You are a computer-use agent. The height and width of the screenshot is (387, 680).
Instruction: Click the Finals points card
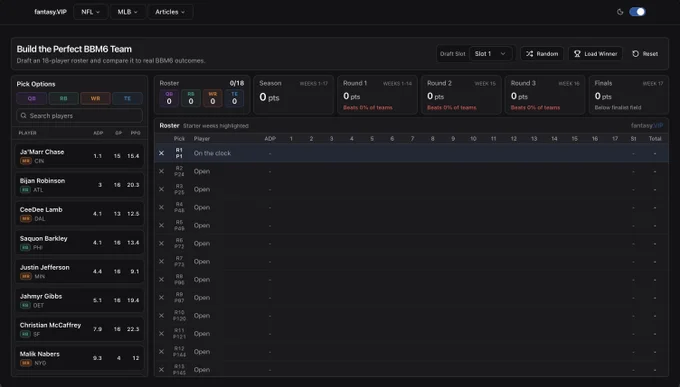[x=629, y=95]
